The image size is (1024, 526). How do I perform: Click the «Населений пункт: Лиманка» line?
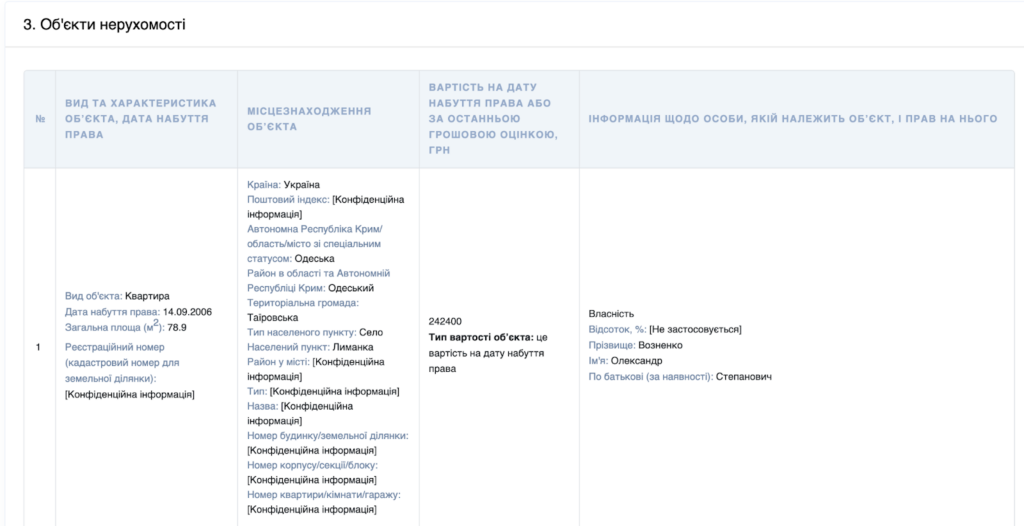click(x=296, y=346)
